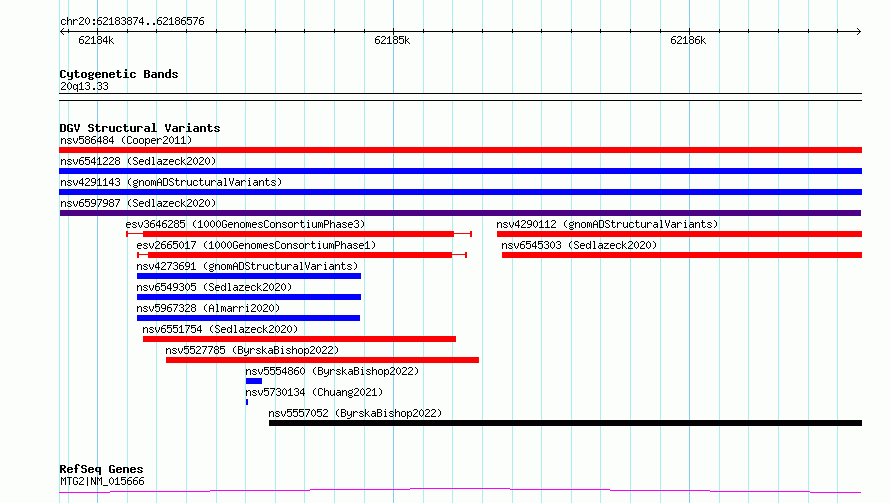Click the ruler's left scroll arrow
890x503 pixels.
click(x=62, y=32)
